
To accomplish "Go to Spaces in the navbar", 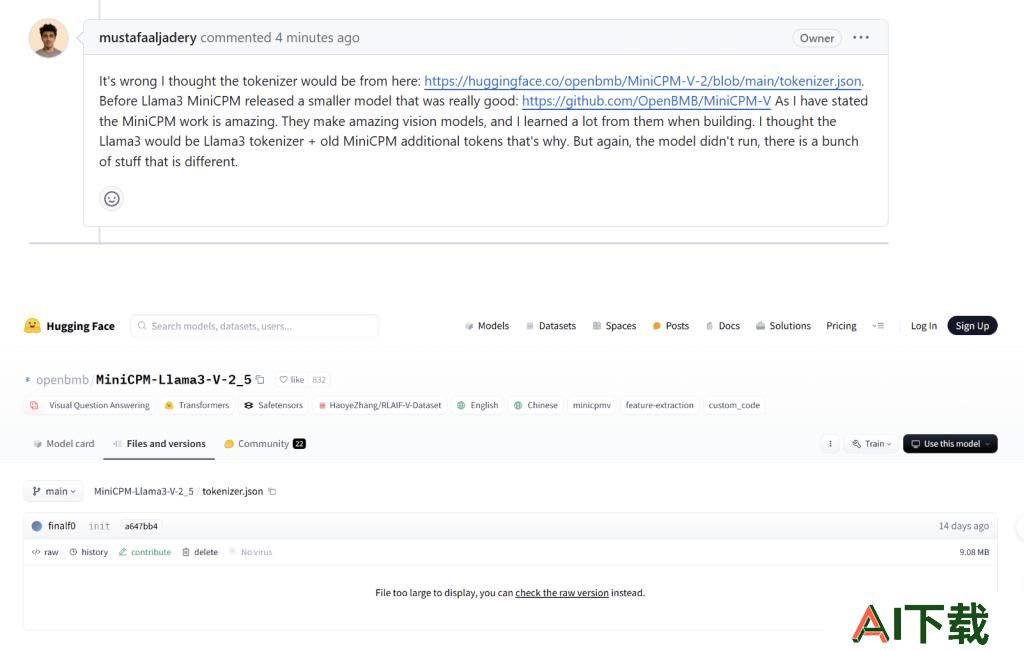I will 614,326.
